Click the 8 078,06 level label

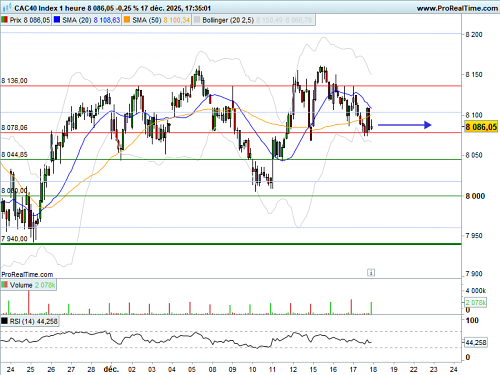coord(14,128)
